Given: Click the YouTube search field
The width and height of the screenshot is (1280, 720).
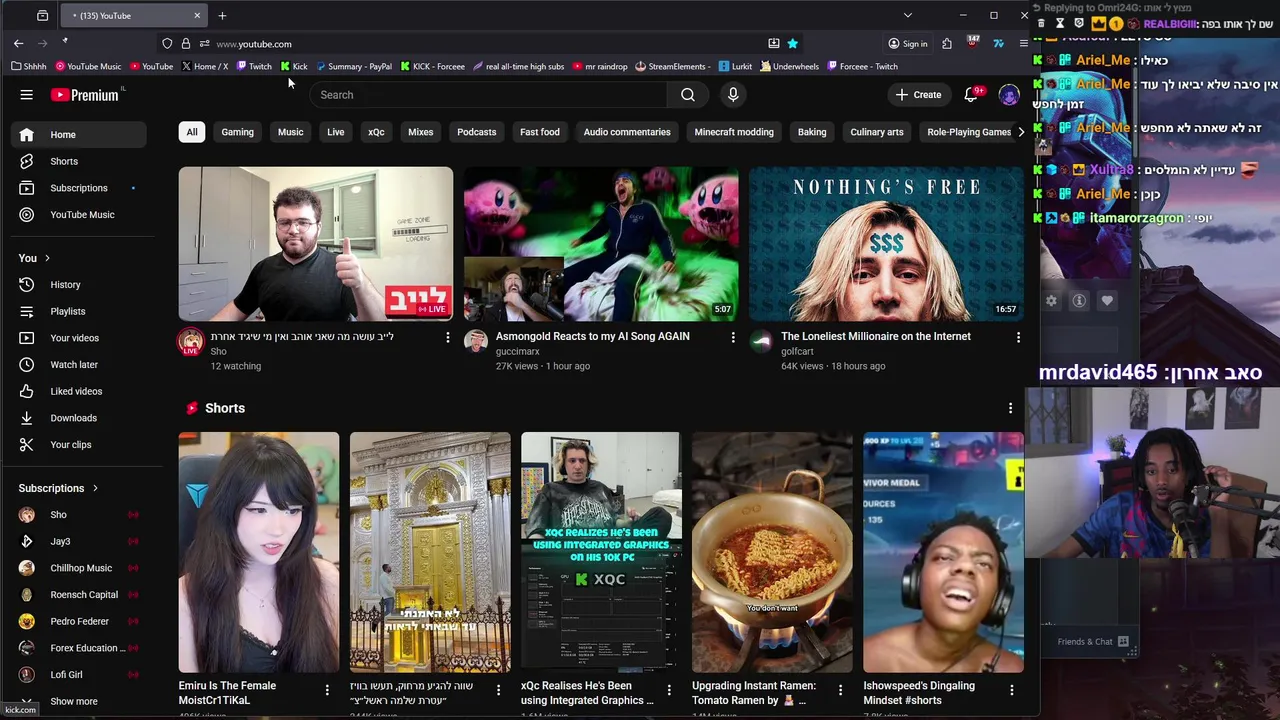Looking at the screenshot, I should [x=488, y=95].
